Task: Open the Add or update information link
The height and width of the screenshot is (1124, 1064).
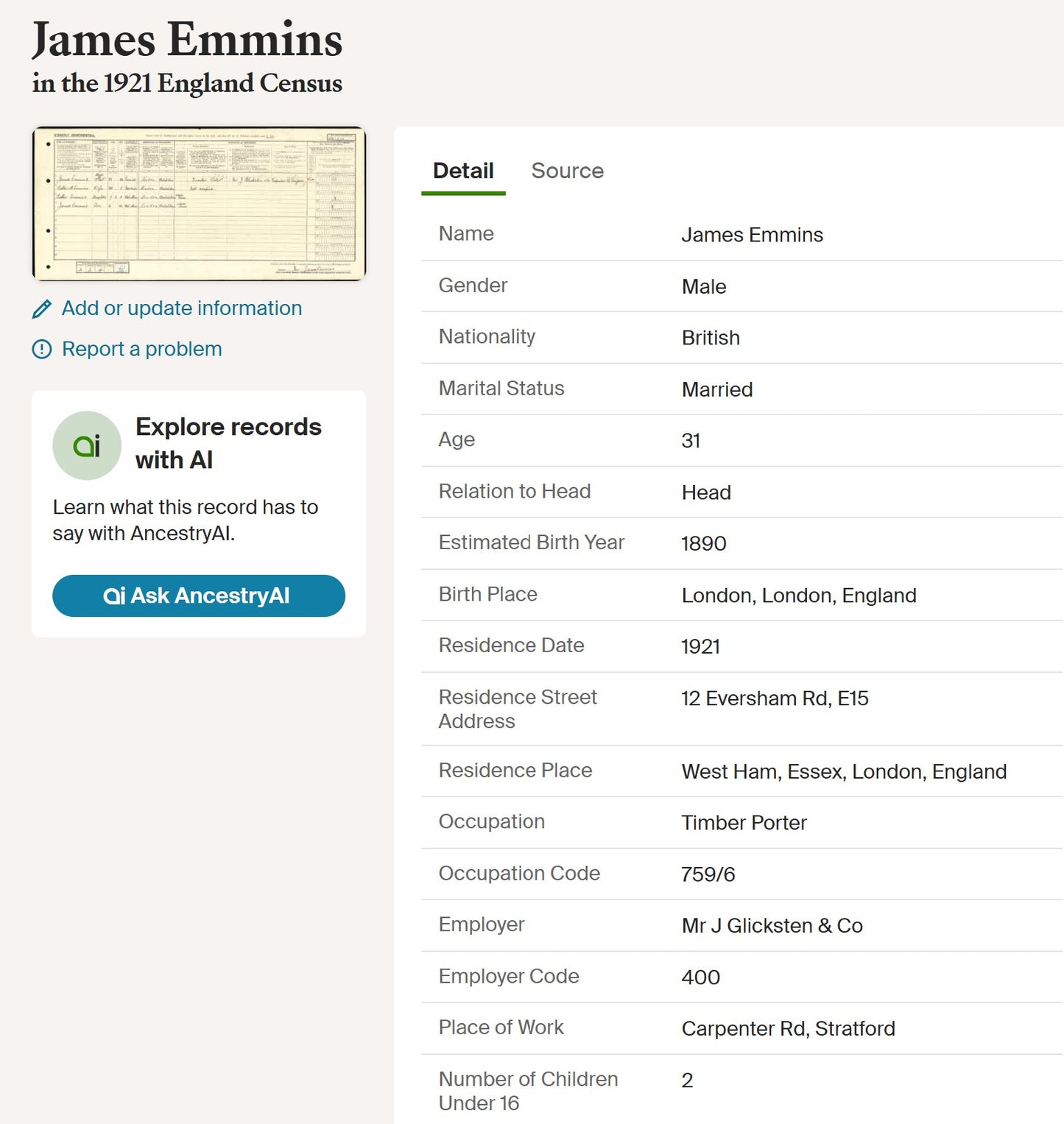Action: click(x=181, y=308)
